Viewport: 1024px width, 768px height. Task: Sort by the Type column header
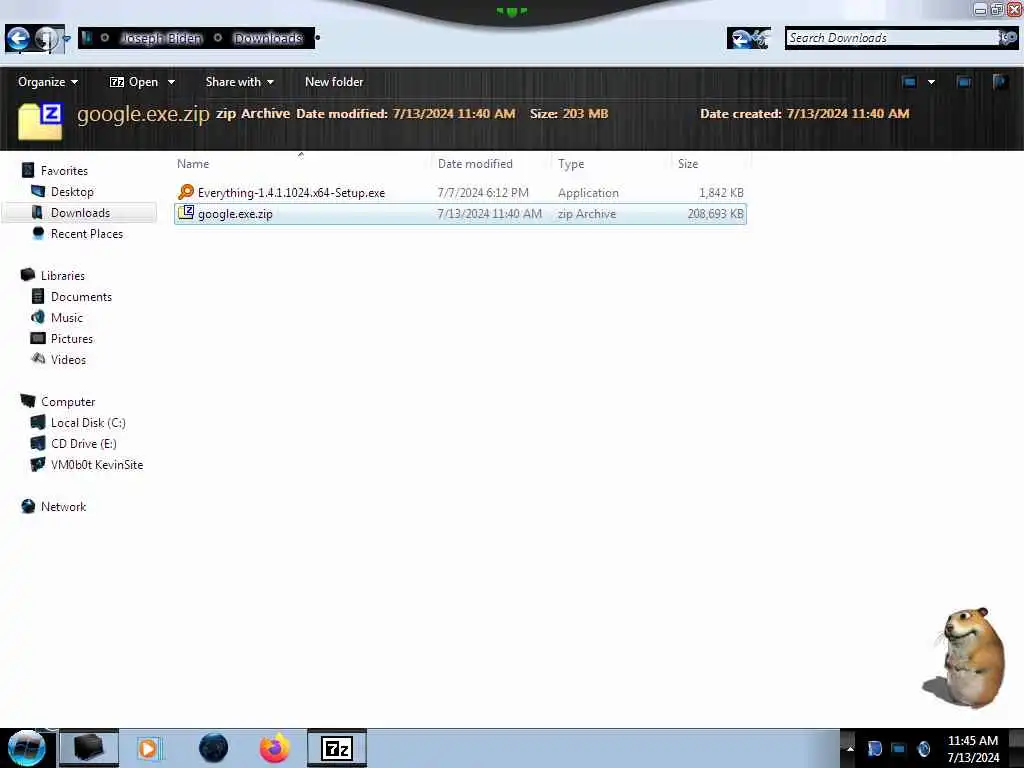coord(571,164)
